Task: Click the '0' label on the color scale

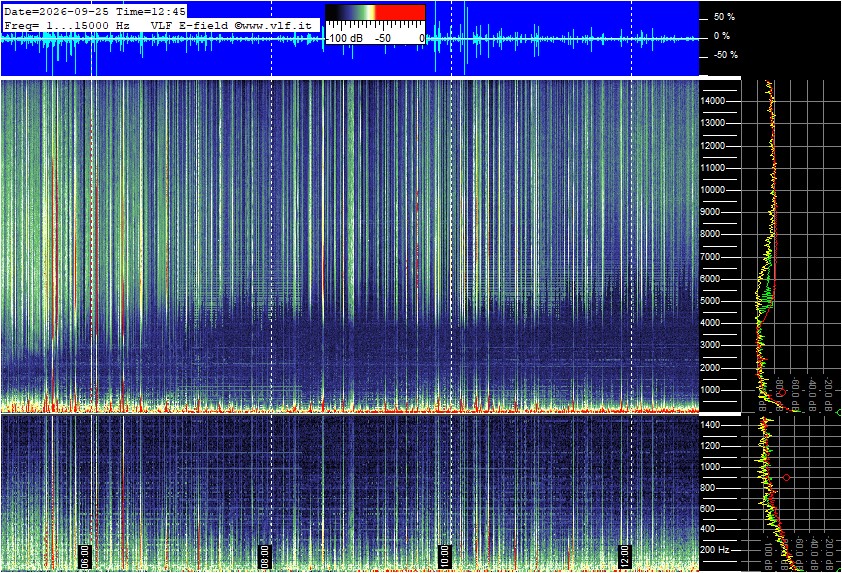Action: tap(422, 39)
